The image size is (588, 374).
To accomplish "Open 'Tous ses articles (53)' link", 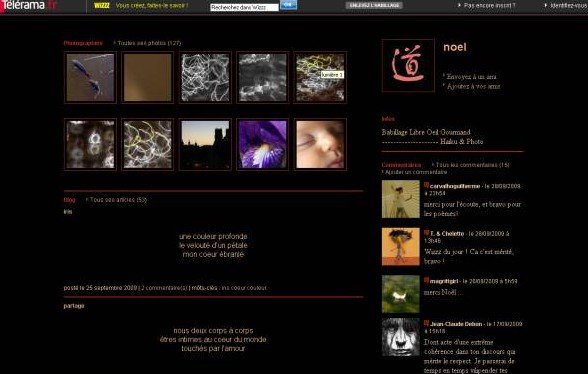I will [118, 200].
